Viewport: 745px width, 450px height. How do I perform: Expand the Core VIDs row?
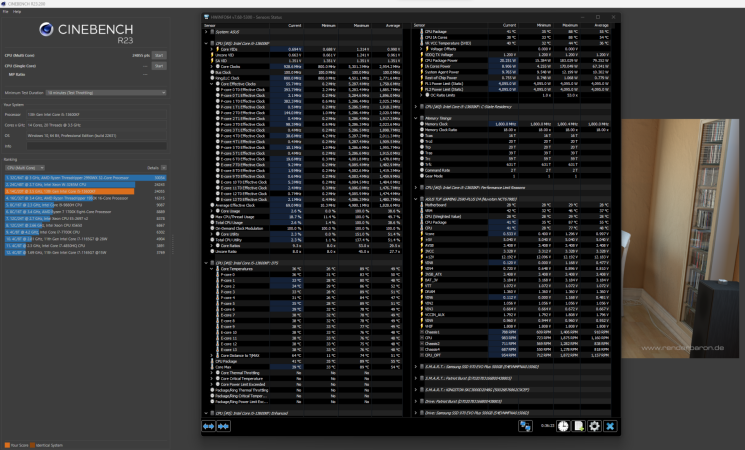click(212, 49)
